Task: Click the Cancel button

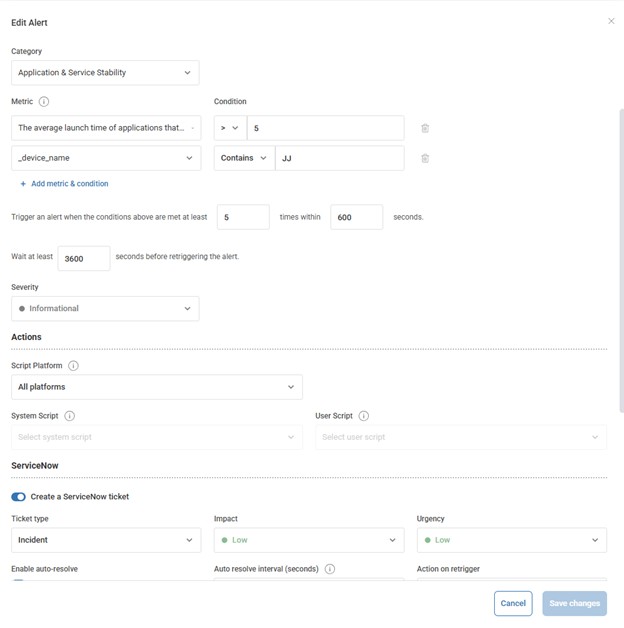Action: pos(513,603)
